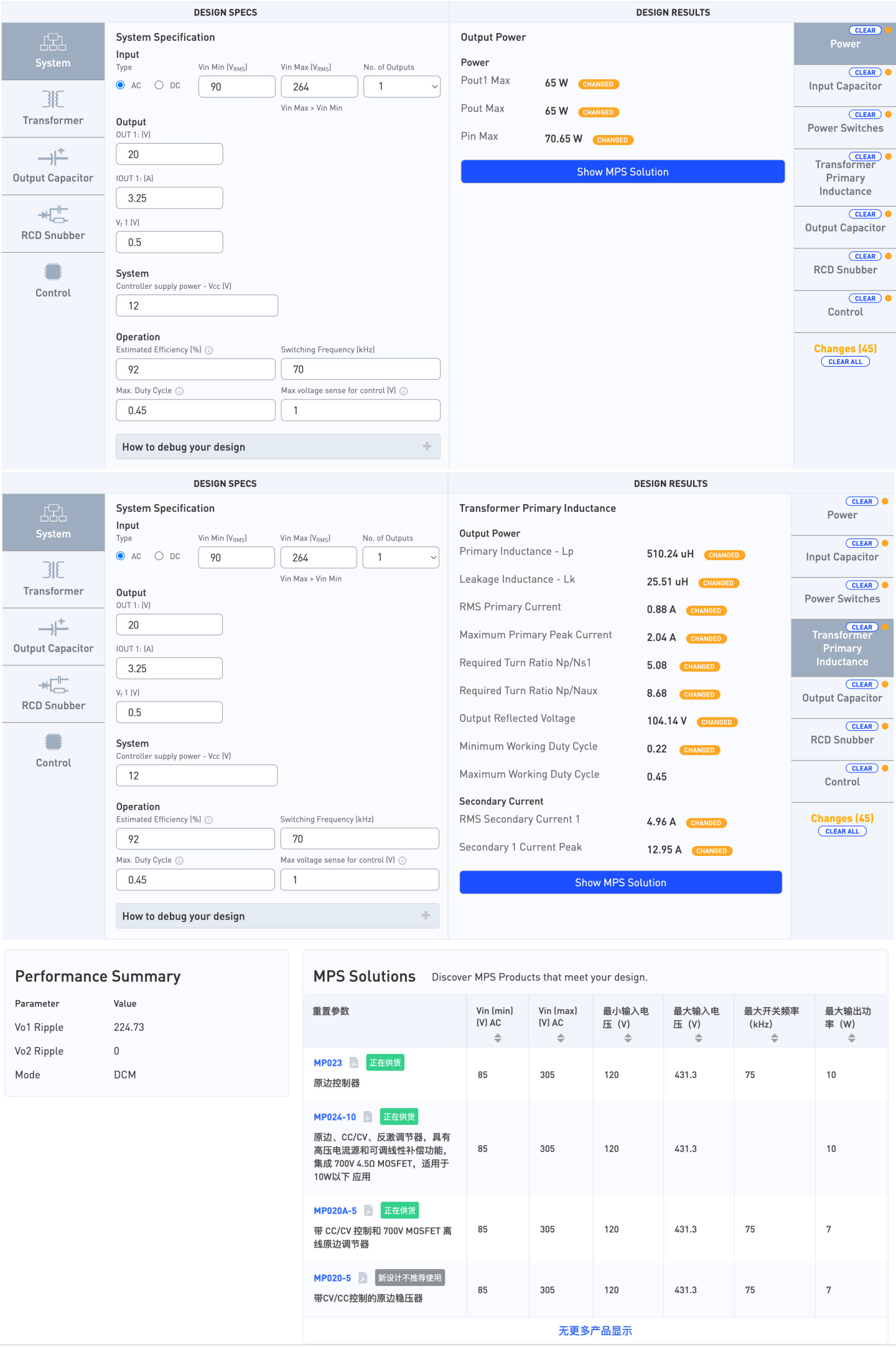Click the Control chip icon in the upper sidebar
This screenshot has width=896, height=1347.
coord(53,272)
